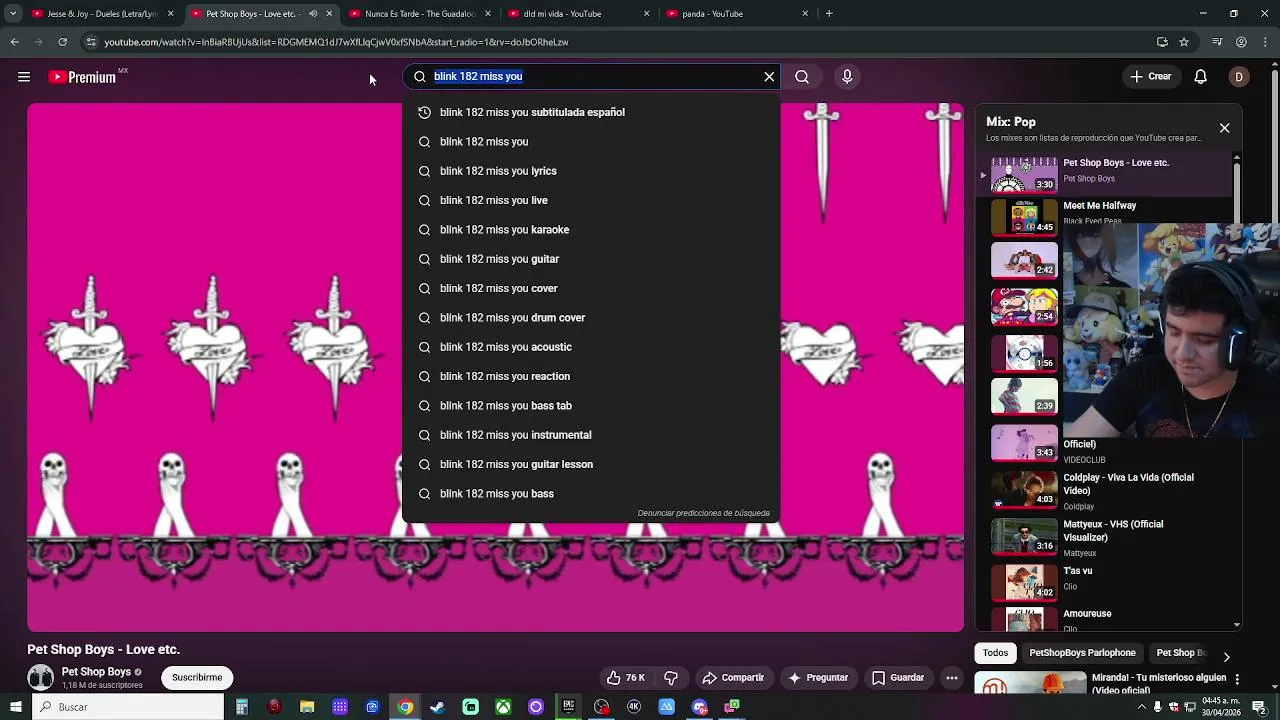Close the Mix: Pop playlist panel
This screenshot has height=720, width=1280.
(x=1224, y=128)
